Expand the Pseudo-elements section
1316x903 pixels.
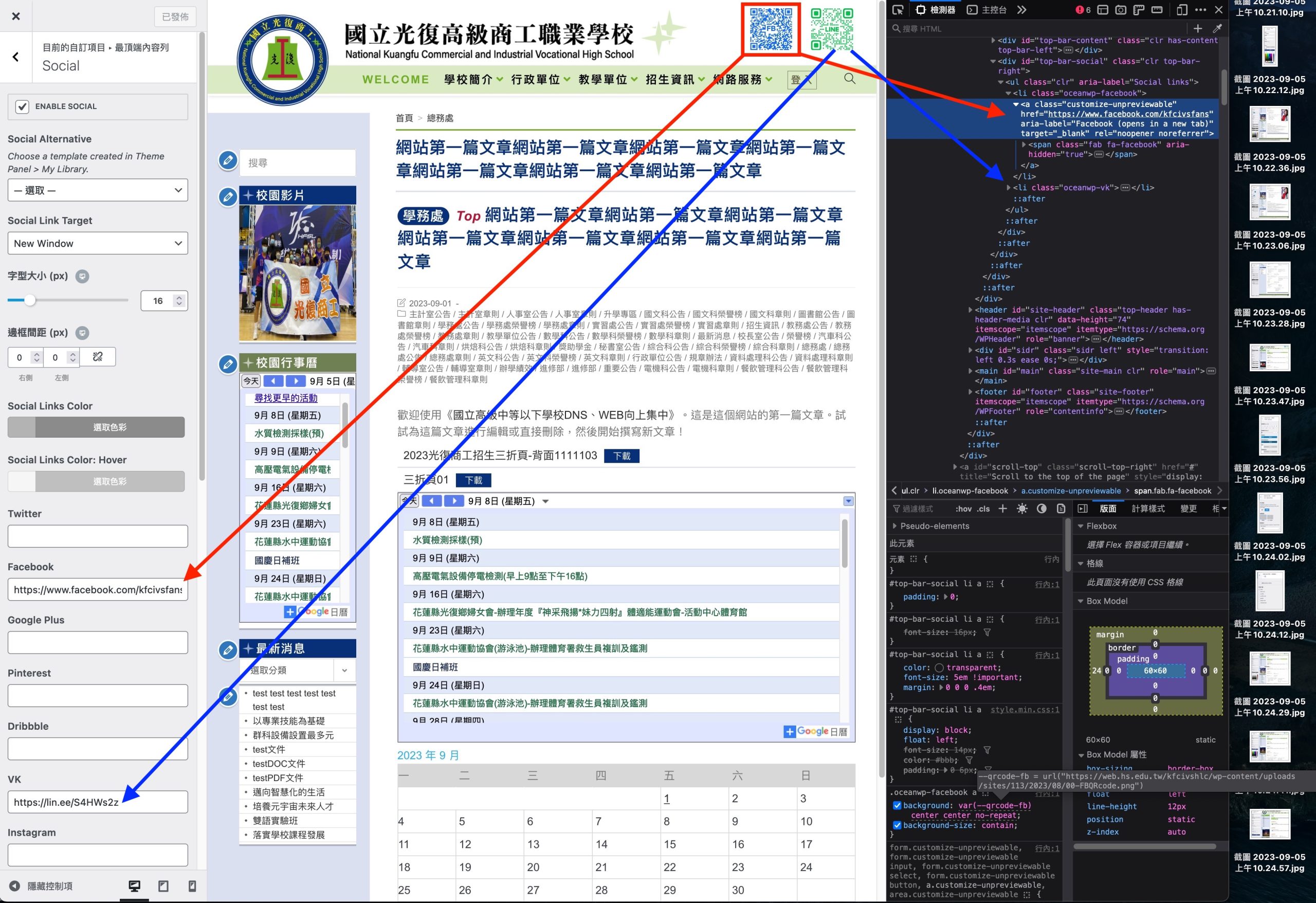(894, 526)
